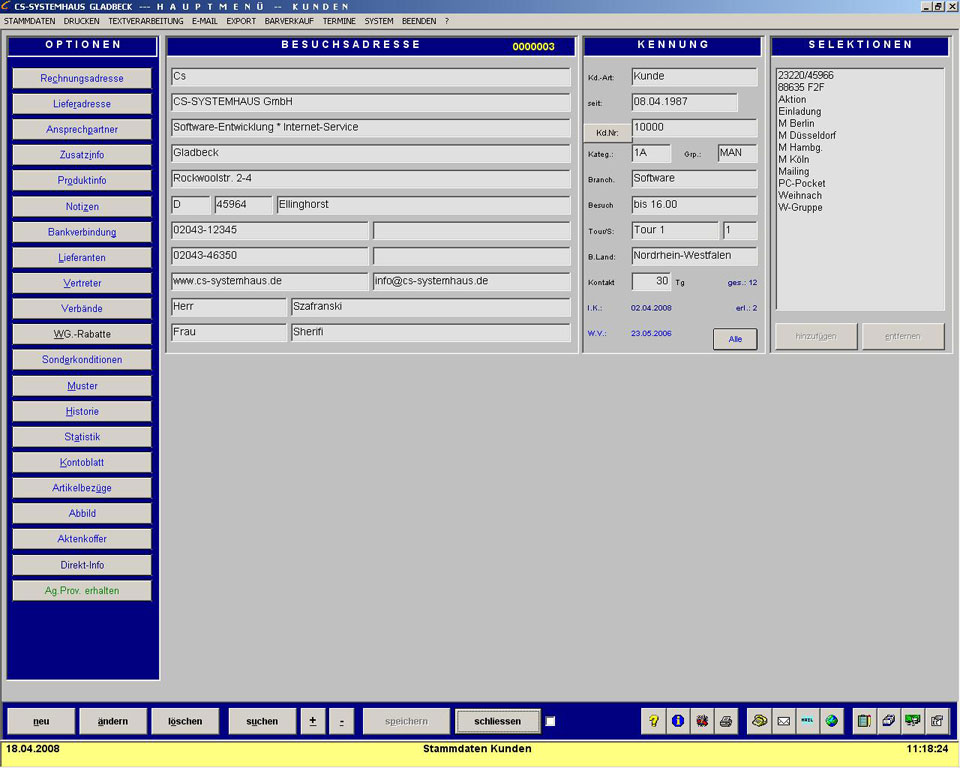
Task: Open the envelope e-mail icon
Action: click(x=784, y=721)
